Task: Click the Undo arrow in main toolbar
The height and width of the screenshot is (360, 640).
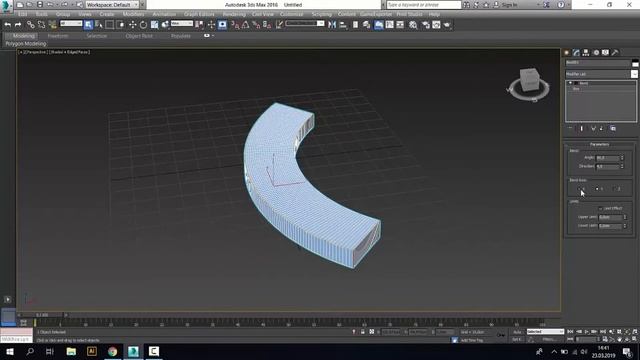Action: click(7, 25)
